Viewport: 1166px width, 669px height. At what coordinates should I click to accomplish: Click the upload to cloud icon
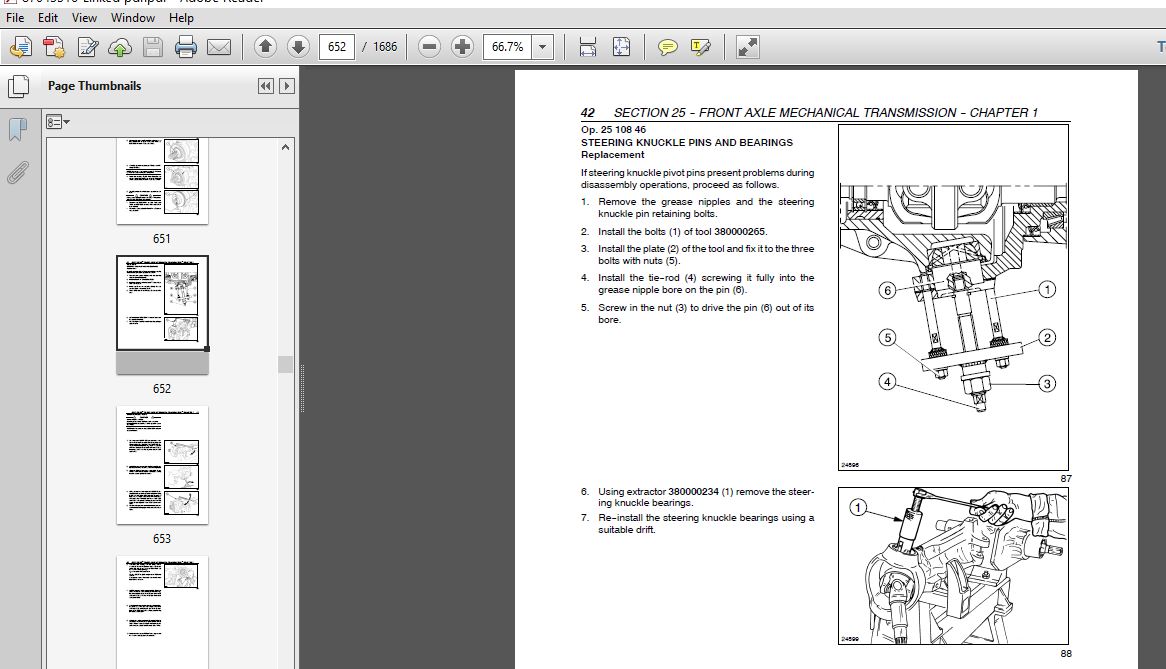click(x=120, y=47)
